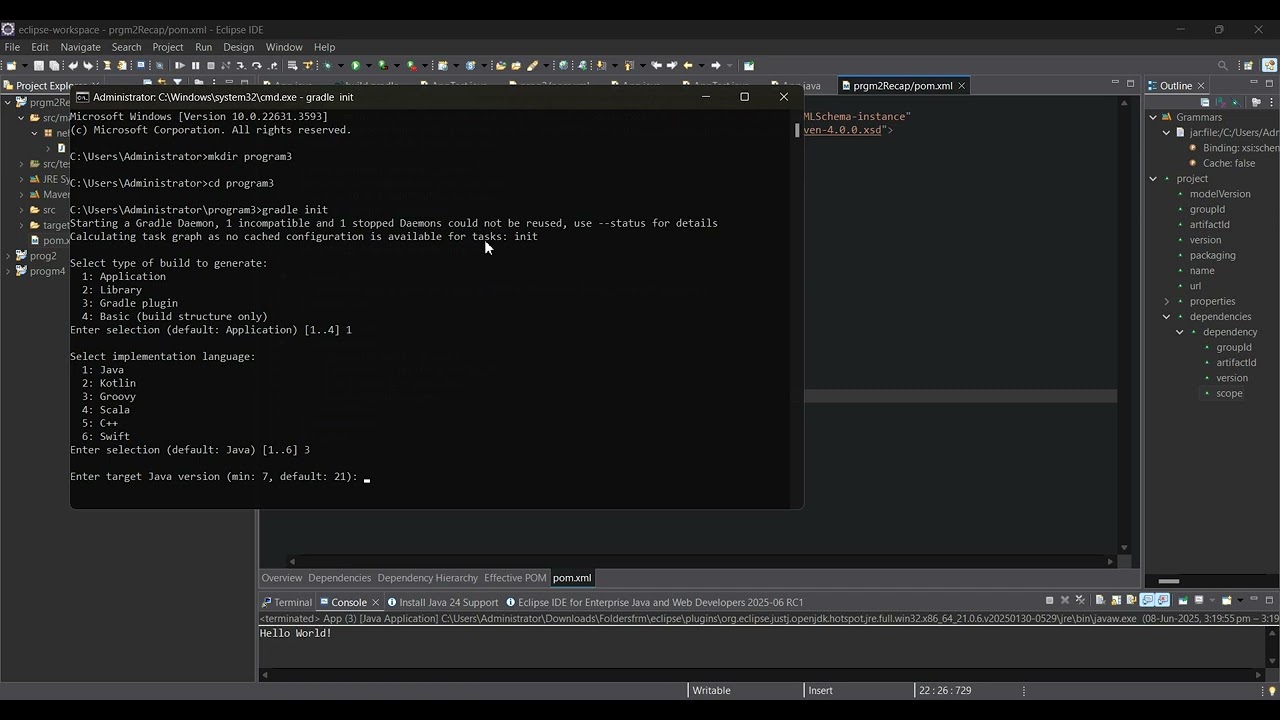Open the Navigate menu
Screen dimensions: 1280x720
[80, 47]
